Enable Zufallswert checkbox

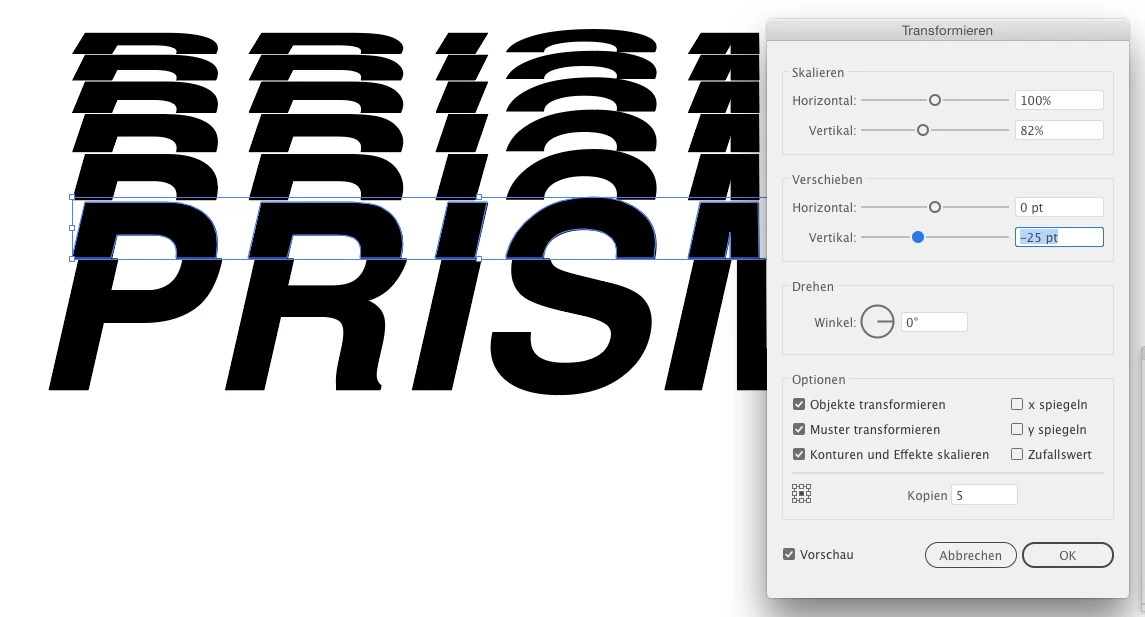(x=1016, y=454)
